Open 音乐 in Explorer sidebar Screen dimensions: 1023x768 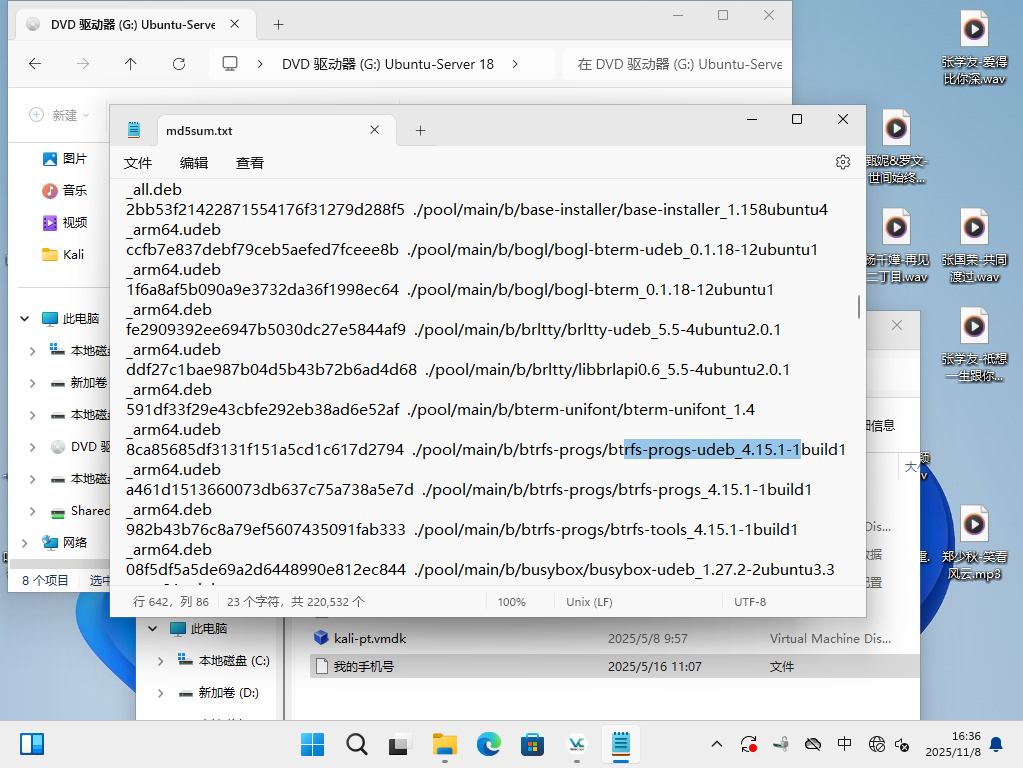point(65,191)
